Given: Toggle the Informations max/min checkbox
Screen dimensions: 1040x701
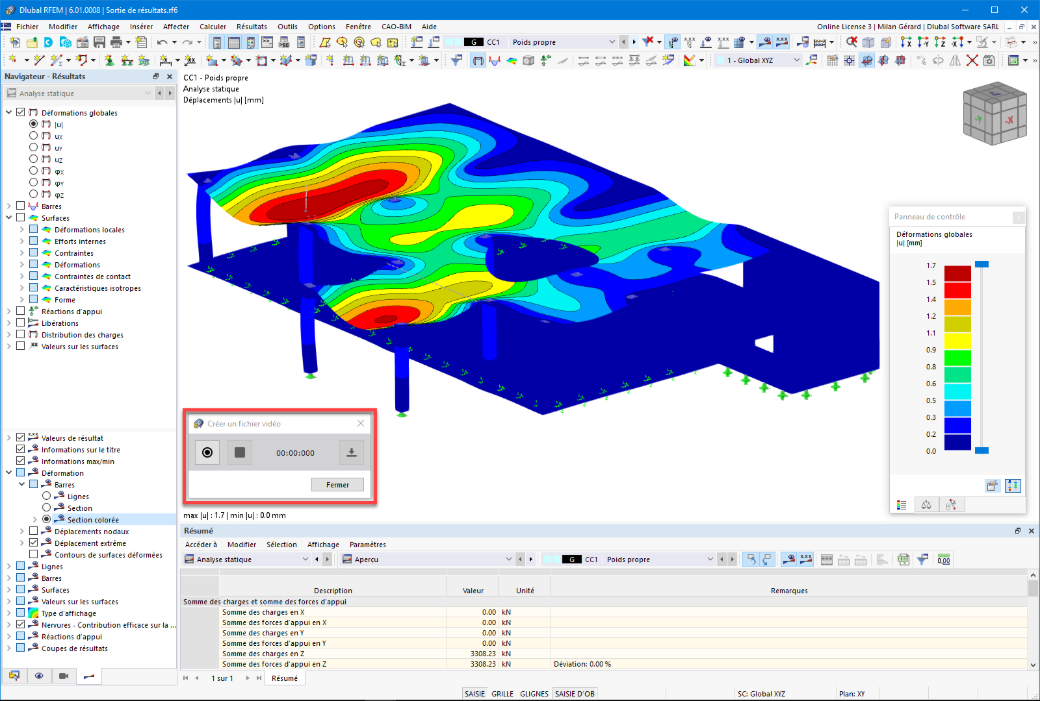Looking at the screenshot, I should 21,461.
